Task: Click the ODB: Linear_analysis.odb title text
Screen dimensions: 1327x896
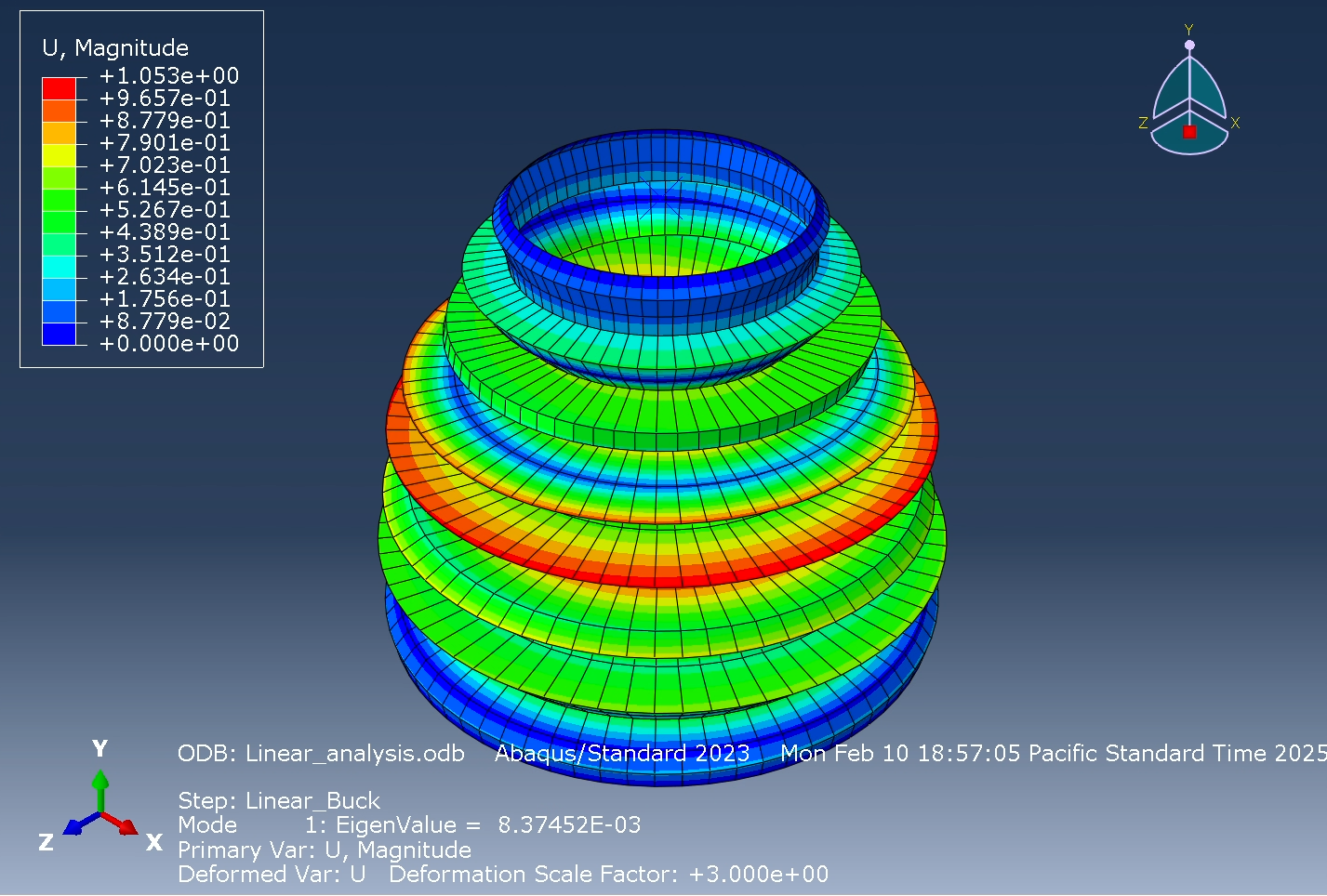Action: [322, 754]
